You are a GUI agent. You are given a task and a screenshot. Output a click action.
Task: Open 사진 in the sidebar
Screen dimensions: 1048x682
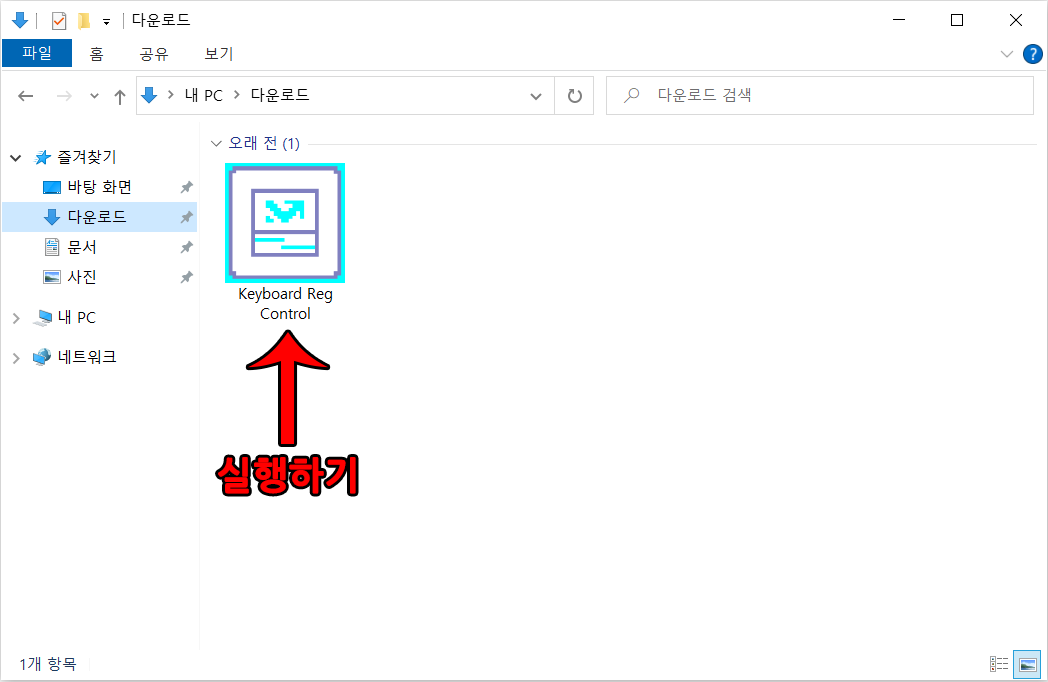click(x=82, y=277)
